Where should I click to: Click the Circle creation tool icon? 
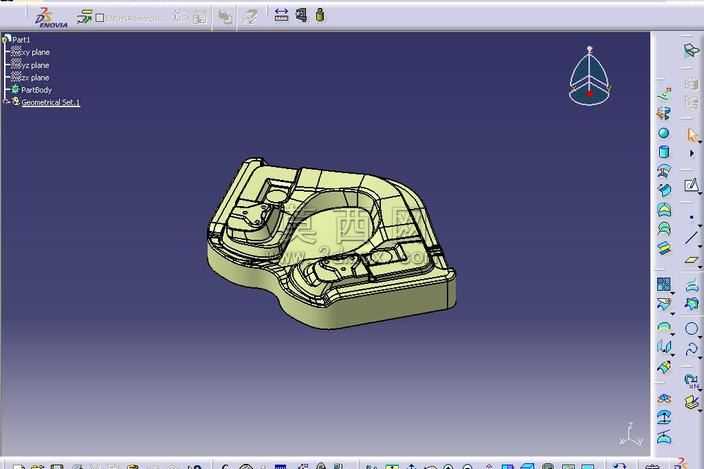coord(691,329)
